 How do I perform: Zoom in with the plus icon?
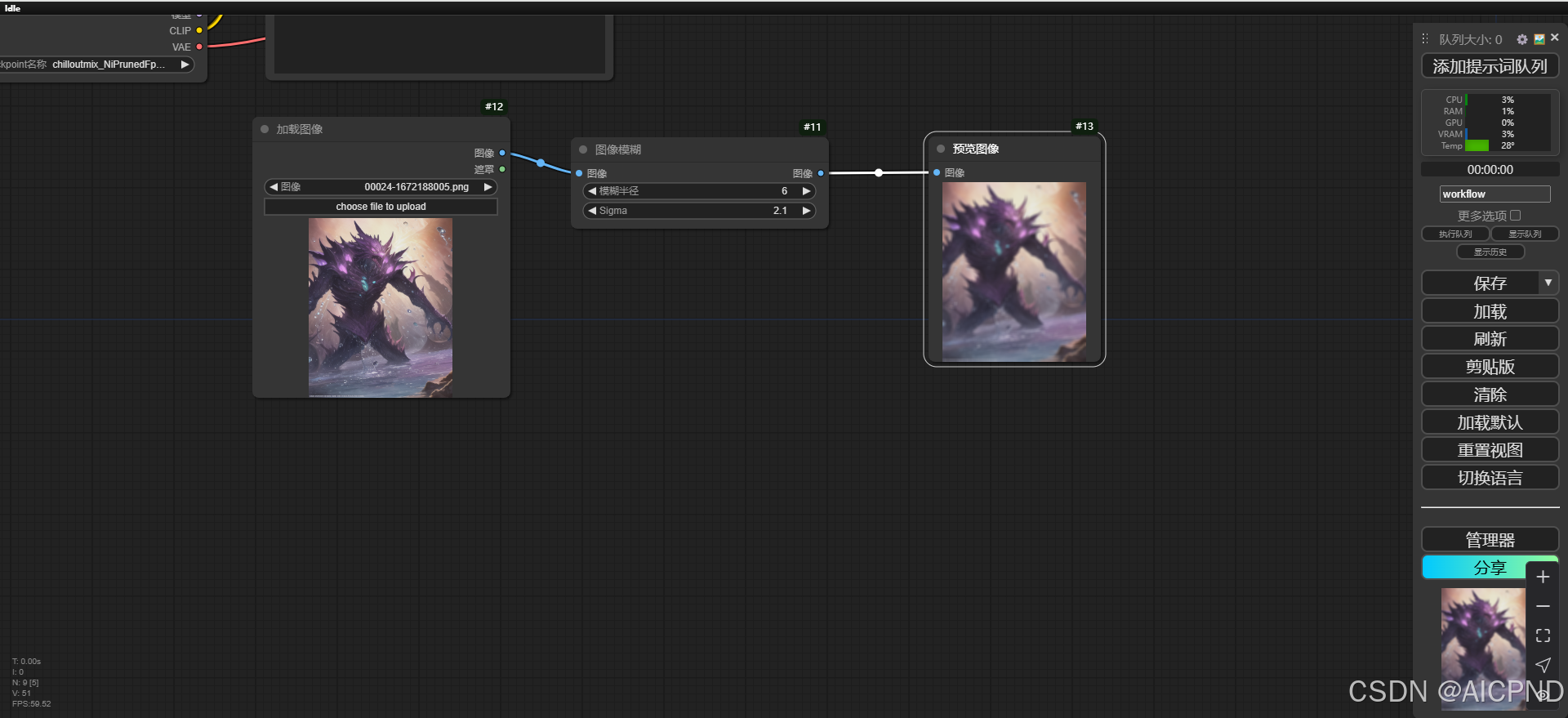[x=1543, y=577]
